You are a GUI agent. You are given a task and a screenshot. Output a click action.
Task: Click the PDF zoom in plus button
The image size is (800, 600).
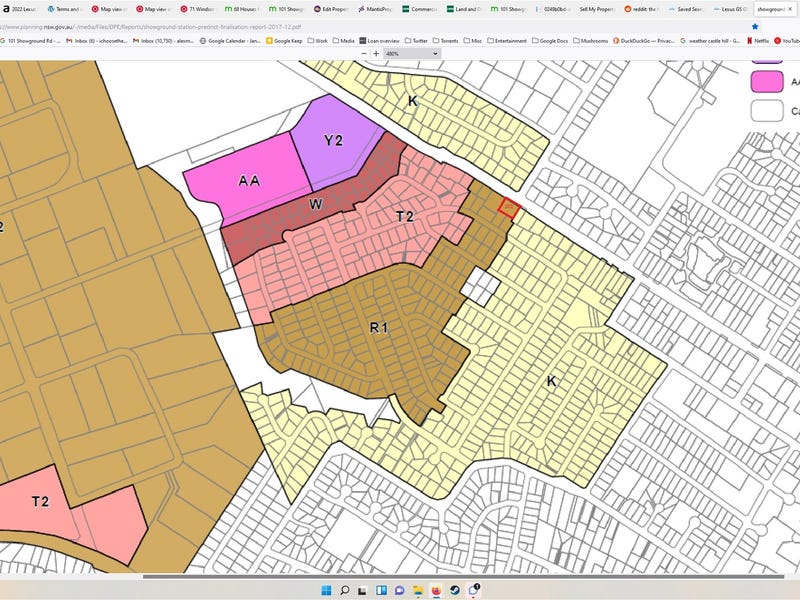(375, 53)
